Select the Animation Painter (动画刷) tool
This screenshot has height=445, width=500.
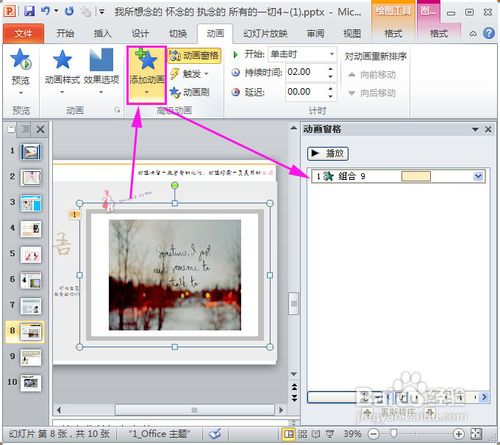pos(189,92)
